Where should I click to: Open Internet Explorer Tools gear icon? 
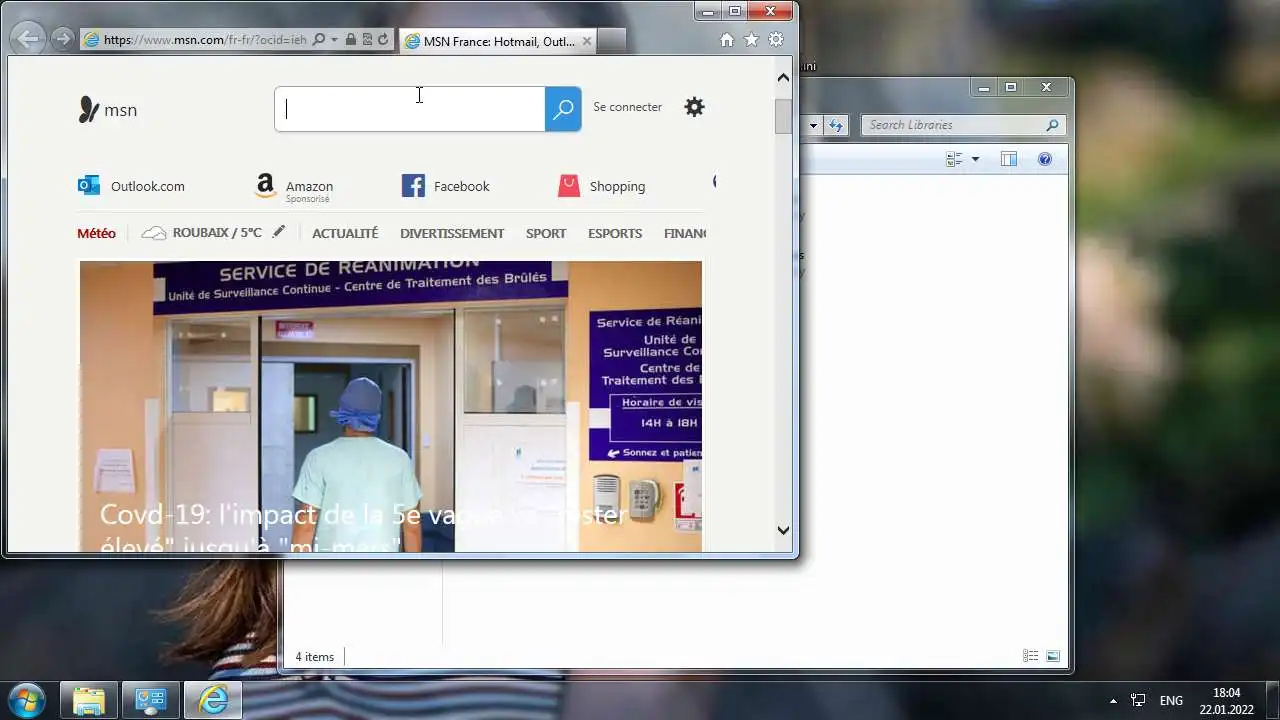775,40
